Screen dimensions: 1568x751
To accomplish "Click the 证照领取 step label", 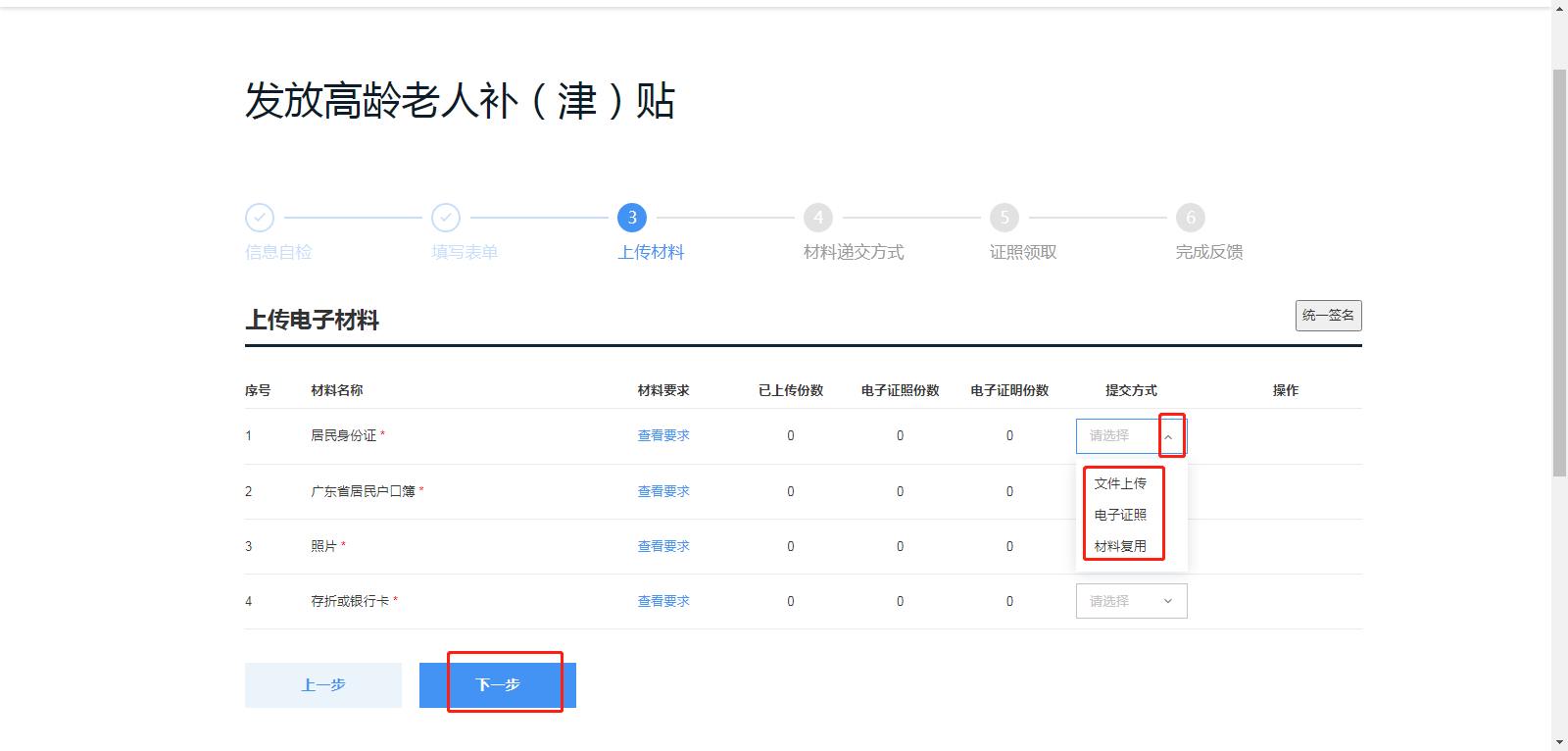I will pyautogui.click(x=1023, y=252).
